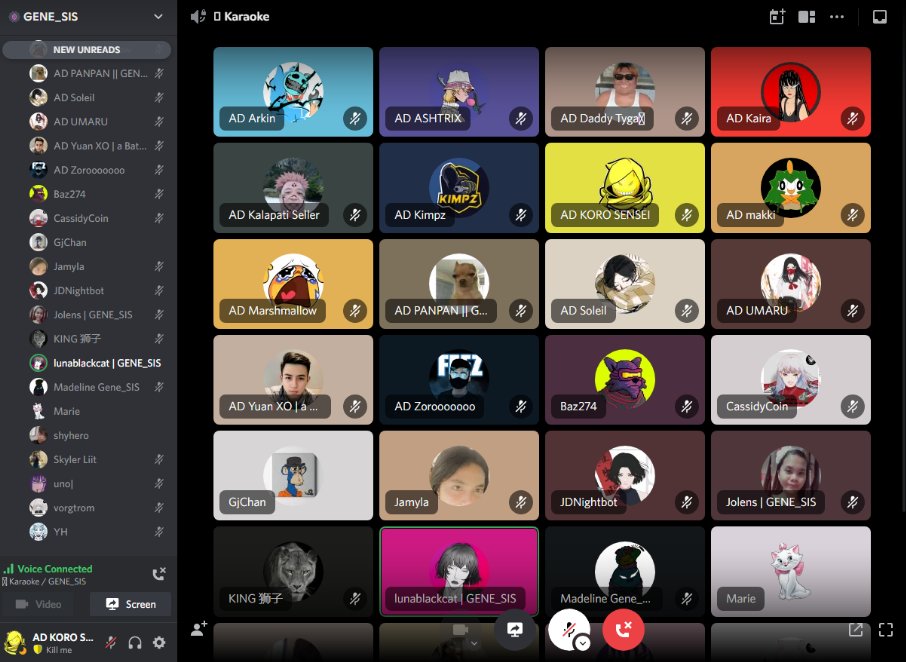Select Jolens | GENE_SIS in sidebar
This screenshot has width=906, height=662.
tap(97, 315)
